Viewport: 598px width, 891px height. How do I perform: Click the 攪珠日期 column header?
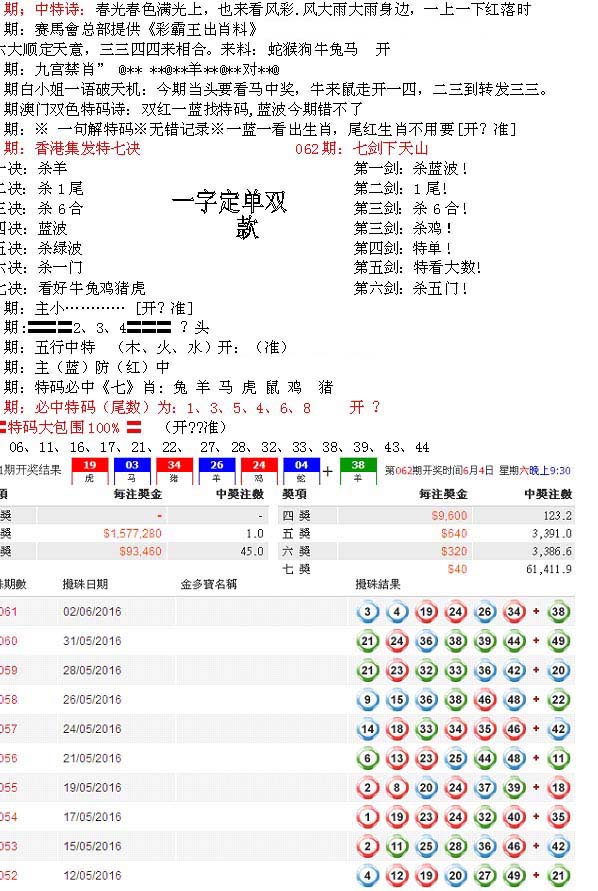click(85, 584)
